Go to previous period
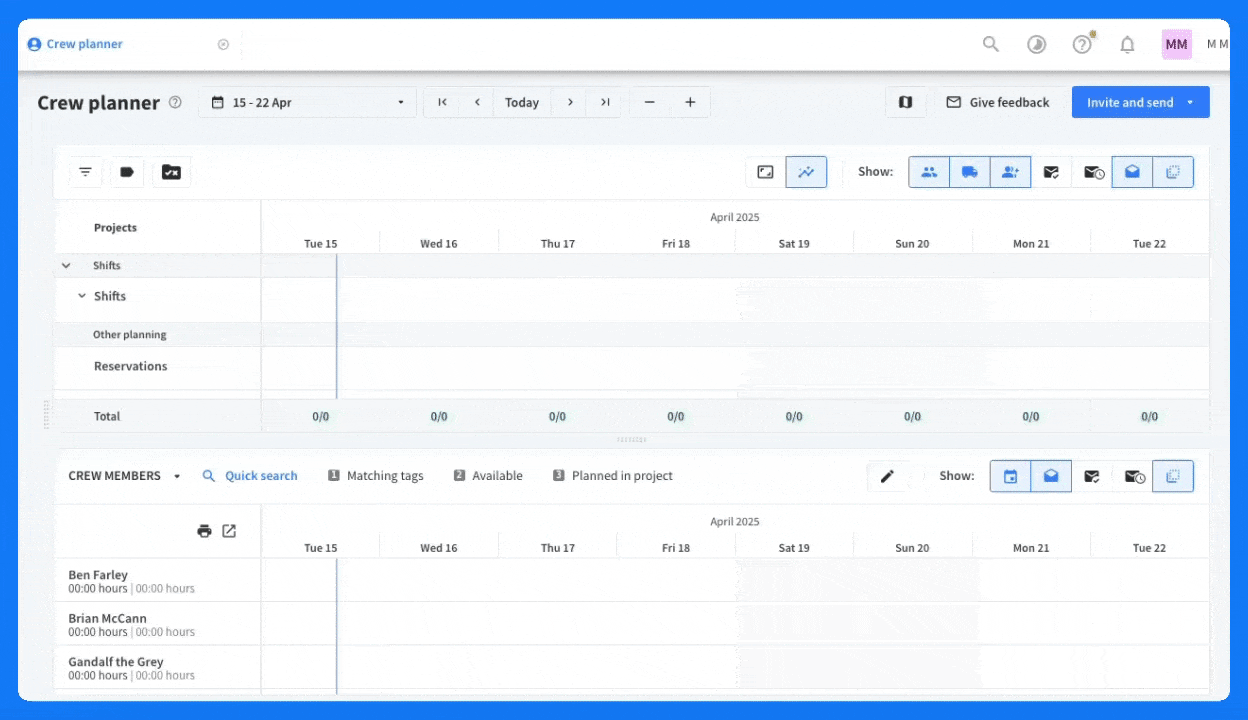The height and width of the screenshot is (720, 1248). [x=477, y=102]
